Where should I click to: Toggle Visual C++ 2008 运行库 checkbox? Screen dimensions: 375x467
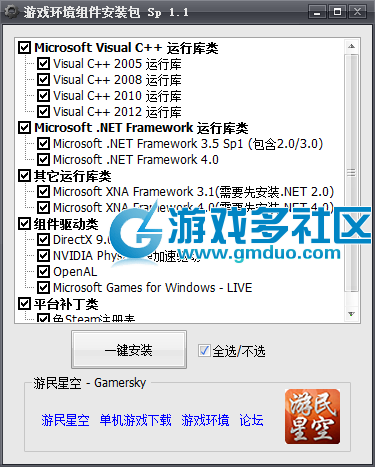tap(44, 79)
